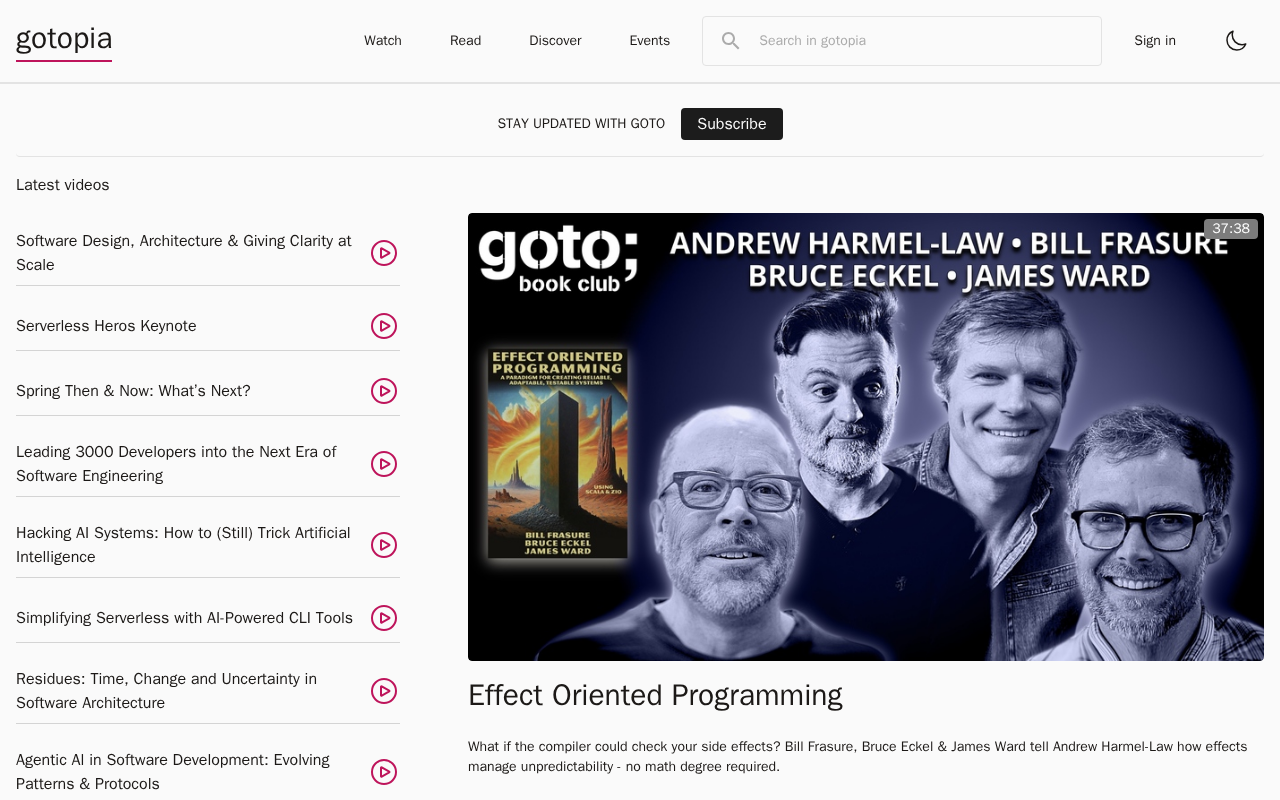Open the Events menu

[649, 41]
